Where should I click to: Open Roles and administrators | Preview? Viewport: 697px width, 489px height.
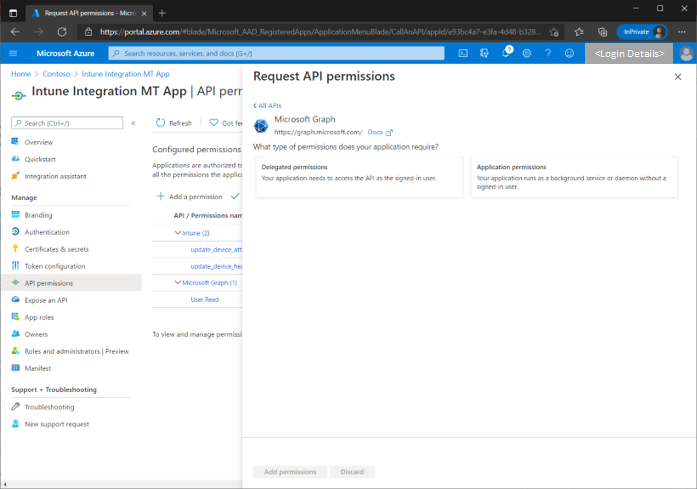point(76,351)
